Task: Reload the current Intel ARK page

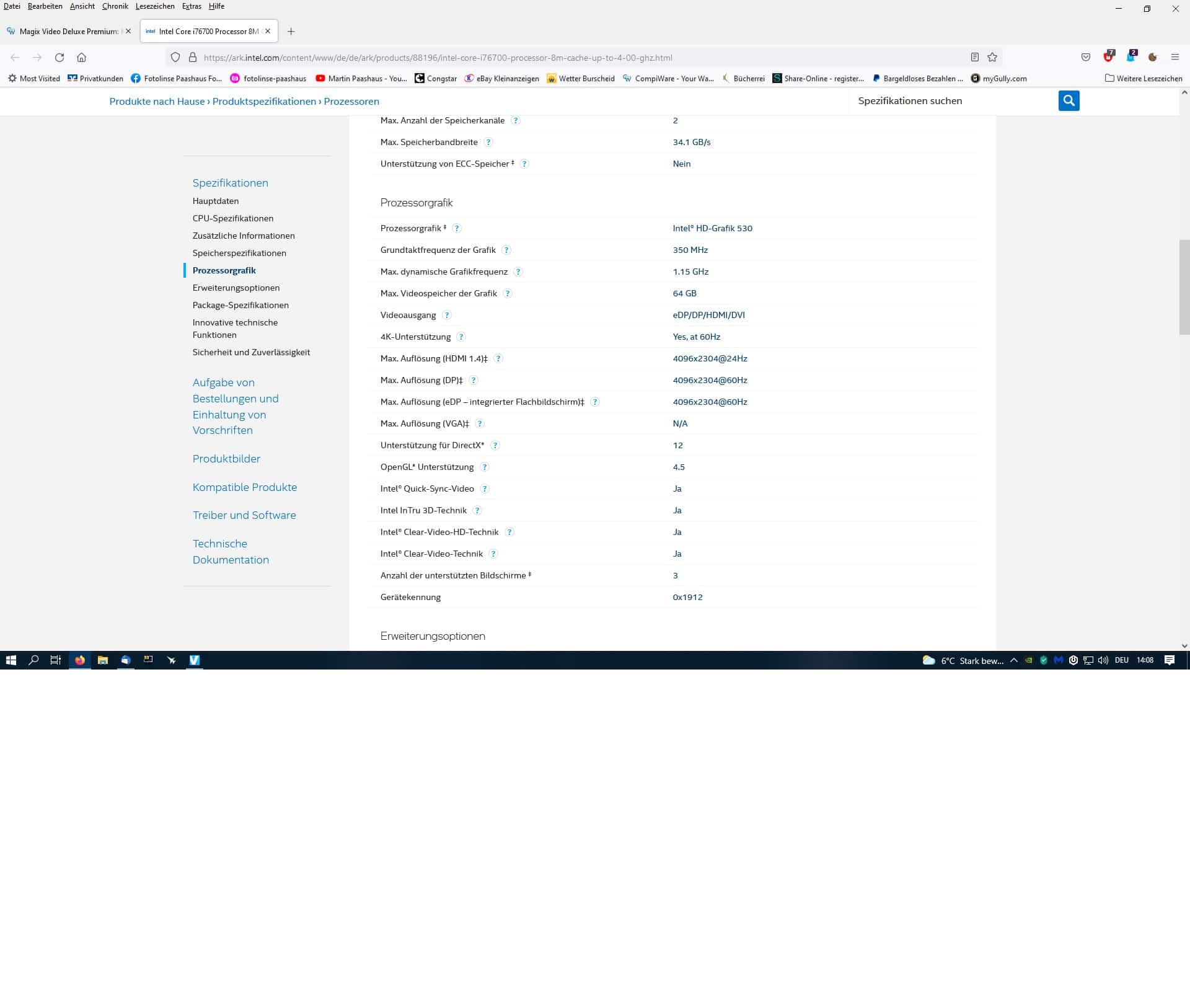Action: [x=59, y=58]
